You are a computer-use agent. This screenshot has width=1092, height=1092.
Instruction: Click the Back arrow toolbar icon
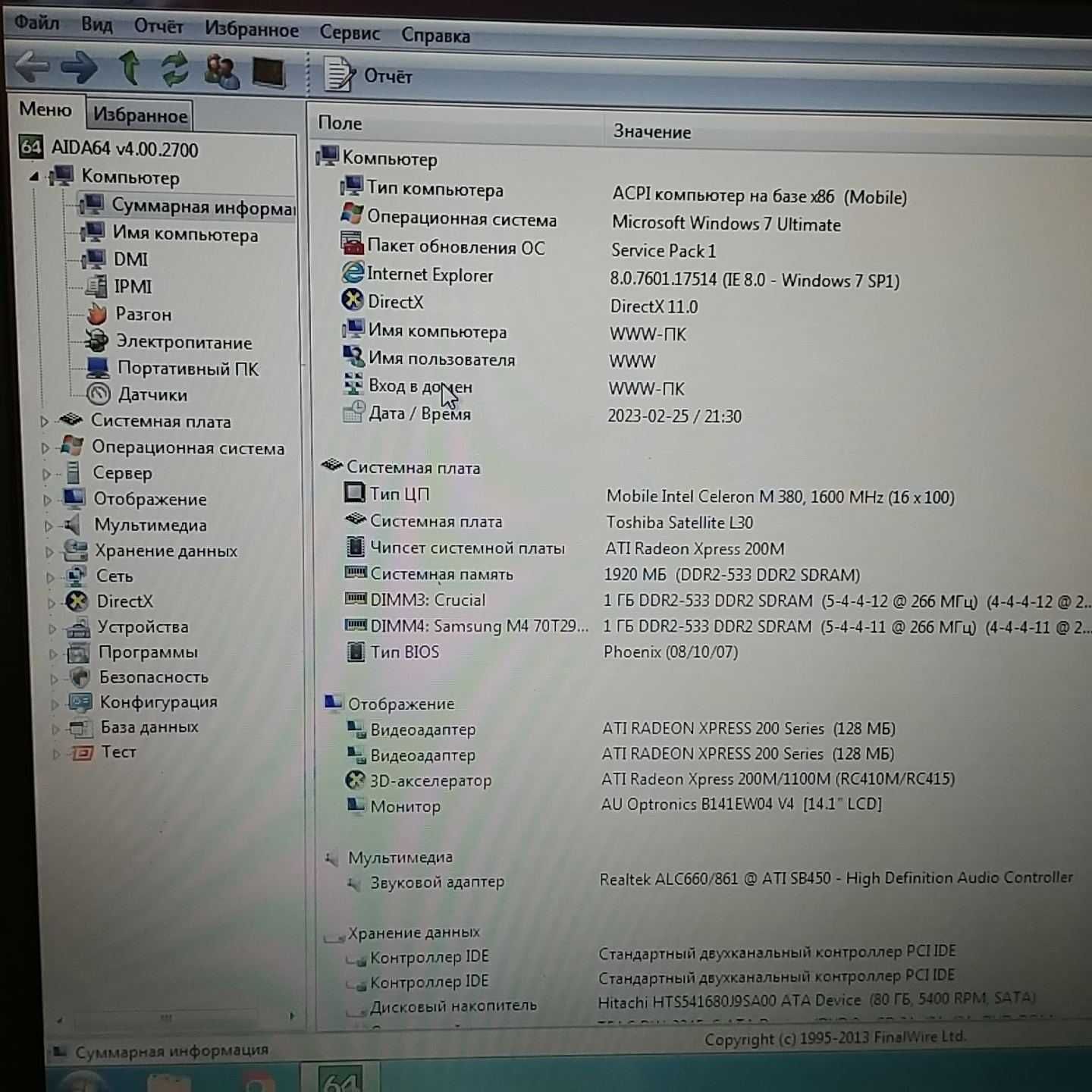[x=32, y=66]
